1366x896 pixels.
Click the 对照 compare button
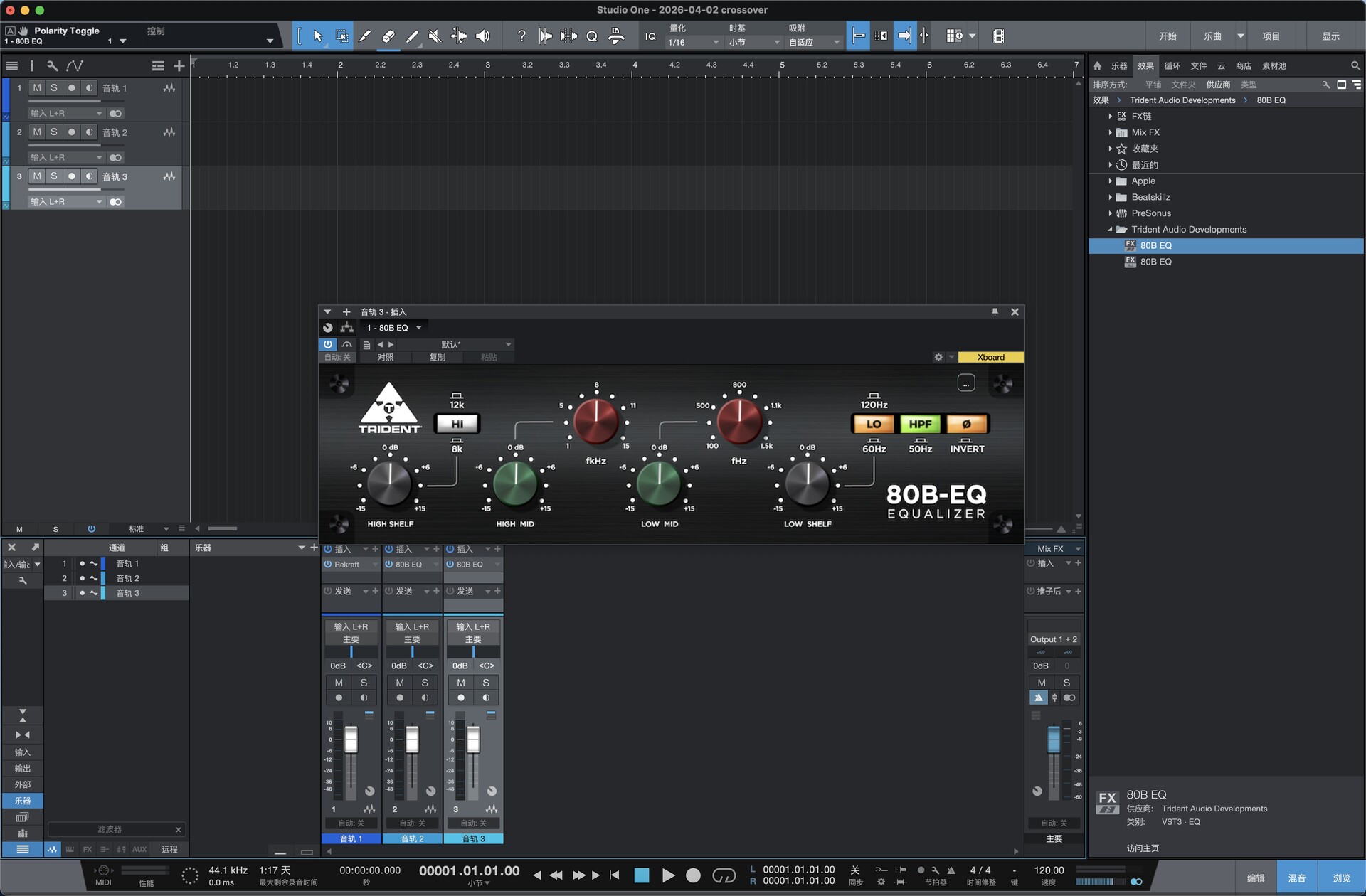(386, 357)
